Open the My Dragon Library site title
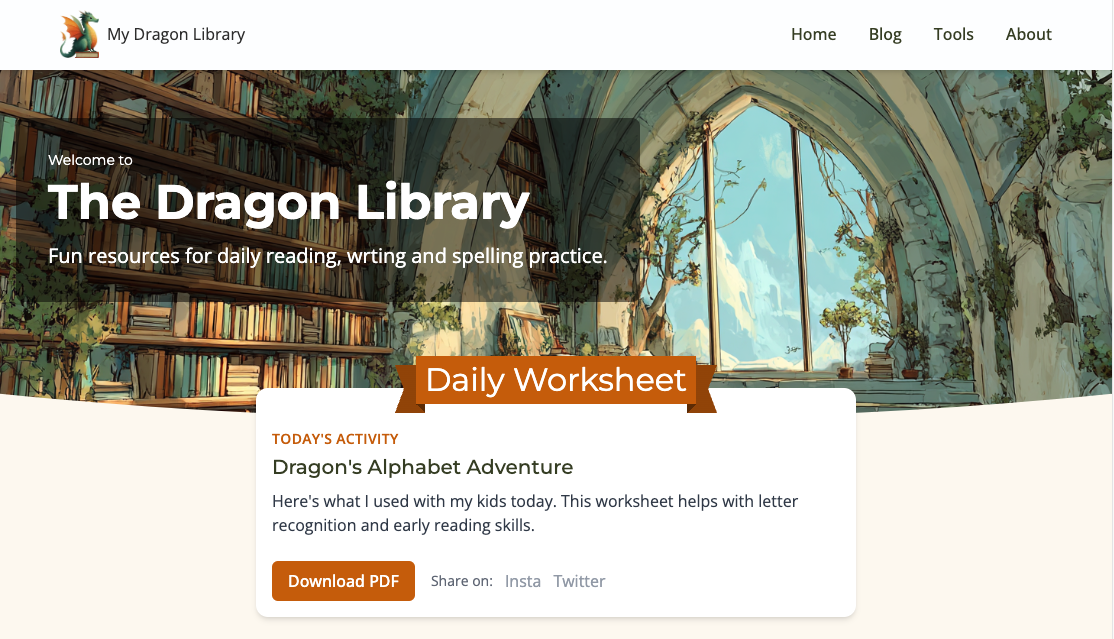The image size is (1114, 639). 176,34
